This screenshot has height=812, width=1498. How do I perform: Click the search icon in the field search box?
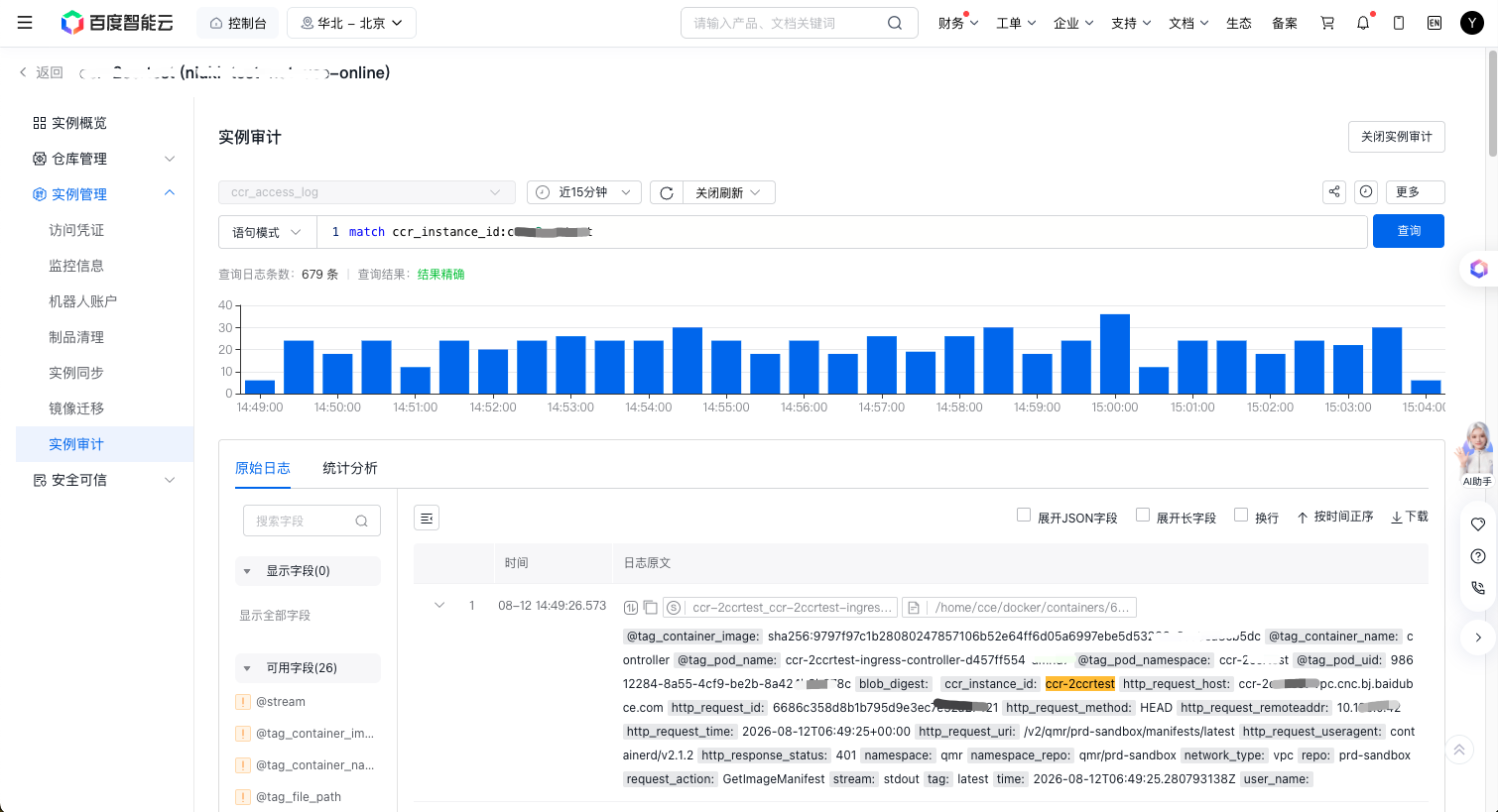tap(361, 521)
